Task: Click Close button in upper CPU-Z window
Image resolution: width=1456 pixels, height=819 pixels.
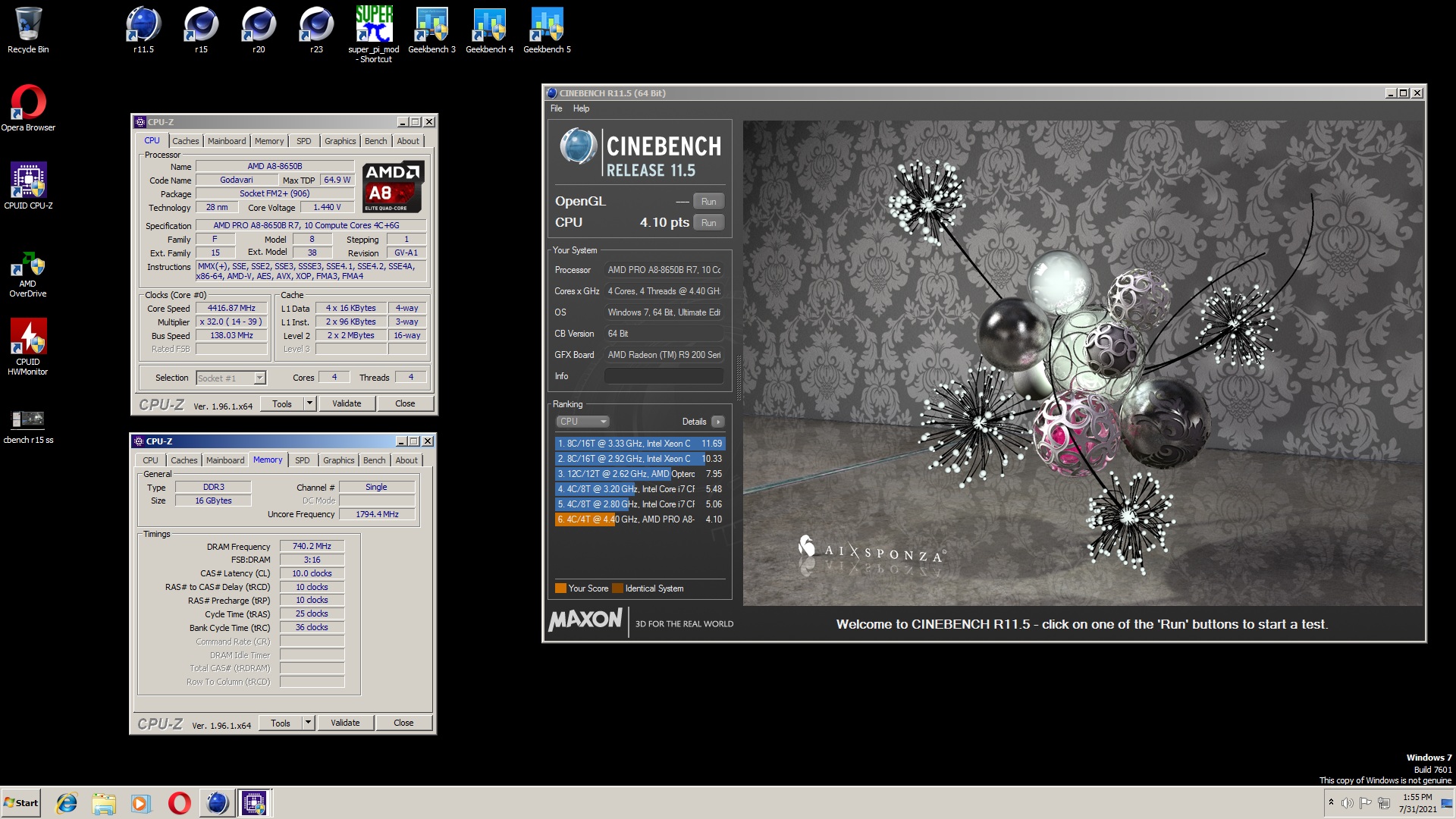Action: coord(405,403)
